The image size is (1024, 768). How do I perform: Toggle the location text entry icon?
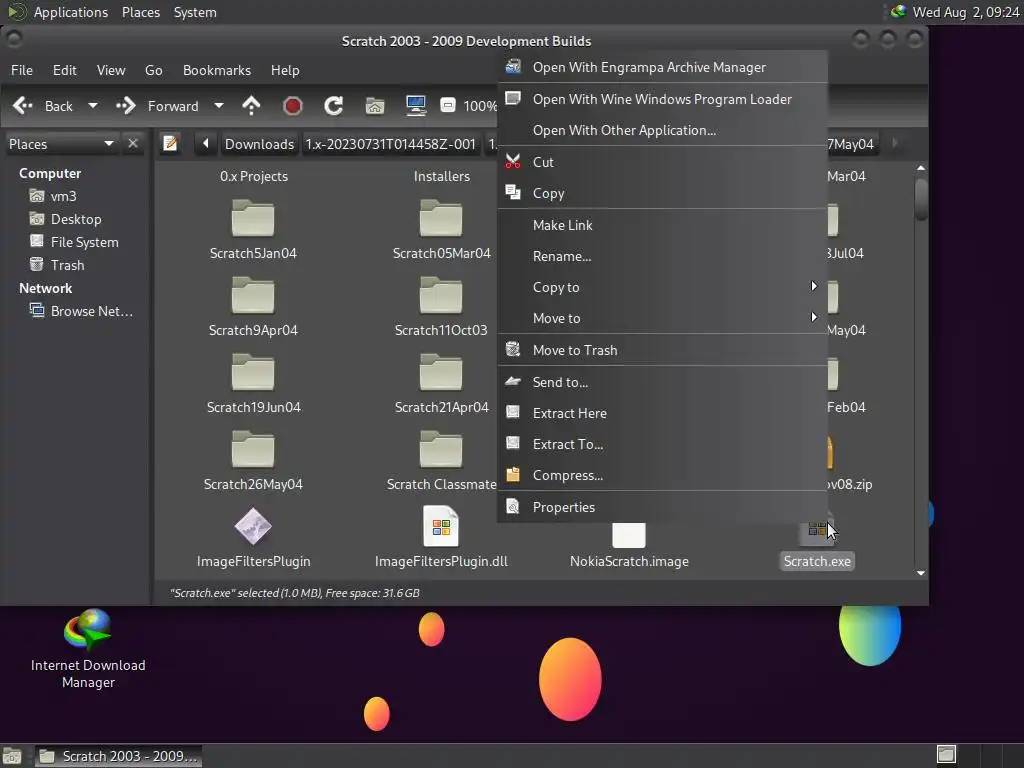pos(170,144)
